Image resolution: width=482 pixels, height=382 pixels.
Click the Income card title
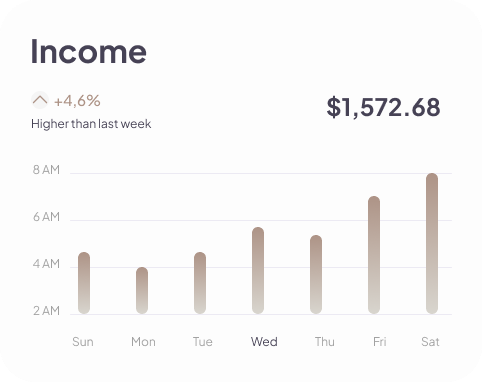point(89,51)
